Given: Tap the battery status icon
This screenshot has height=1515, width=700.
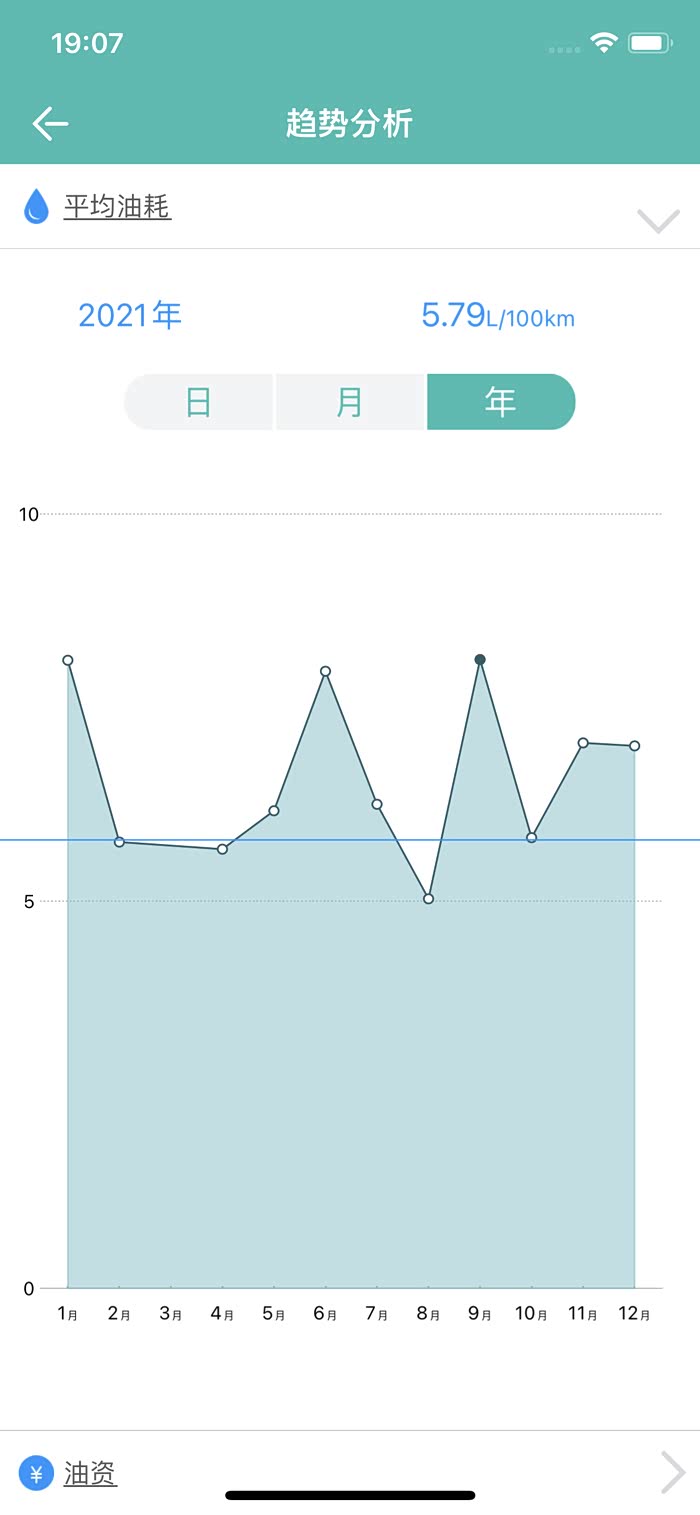Looking at the screenshot, I should [649, 43].
